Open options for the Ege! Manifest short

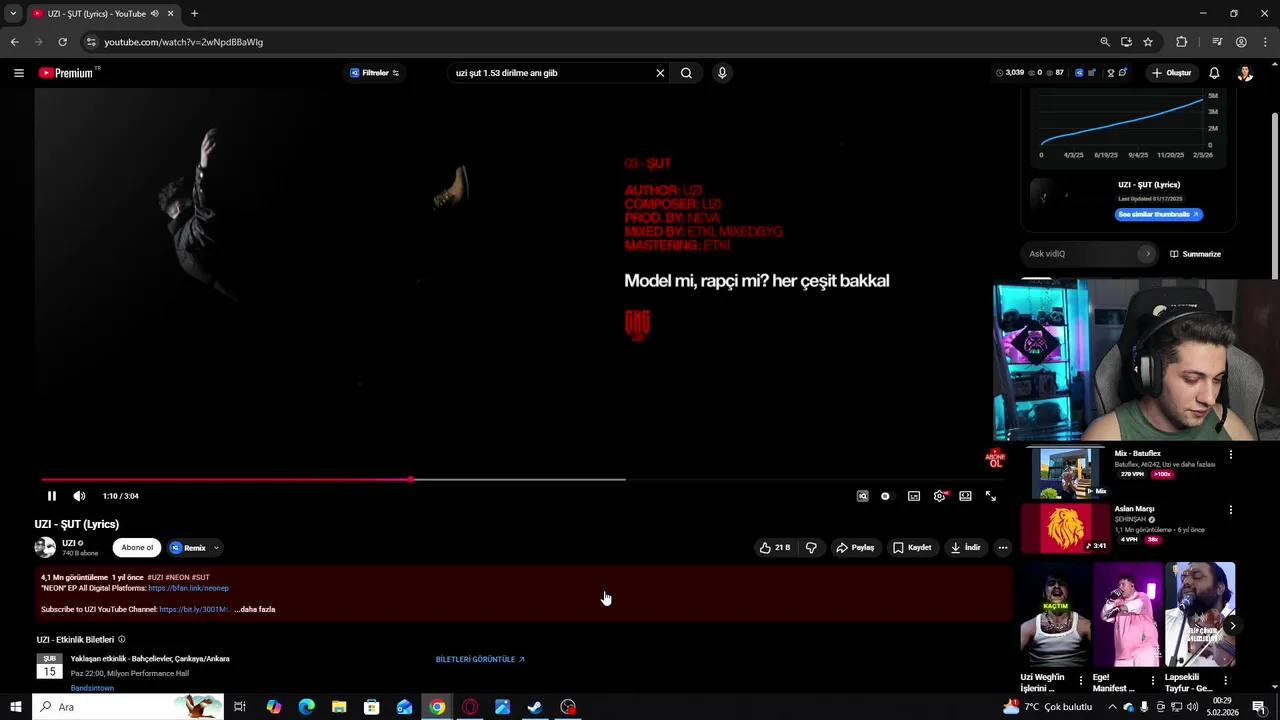coord(1153,681)
